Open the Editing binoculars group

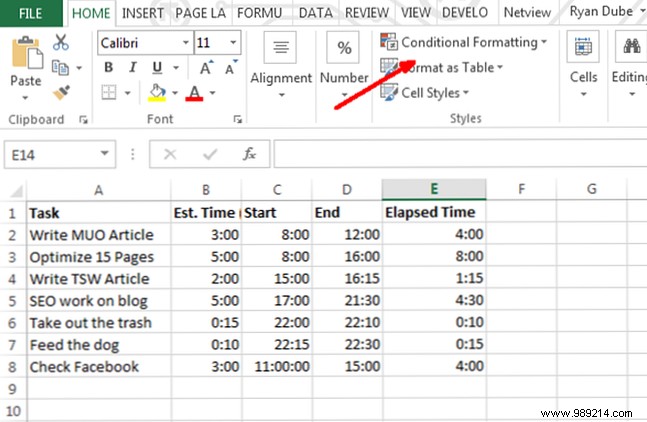[631, 47]
